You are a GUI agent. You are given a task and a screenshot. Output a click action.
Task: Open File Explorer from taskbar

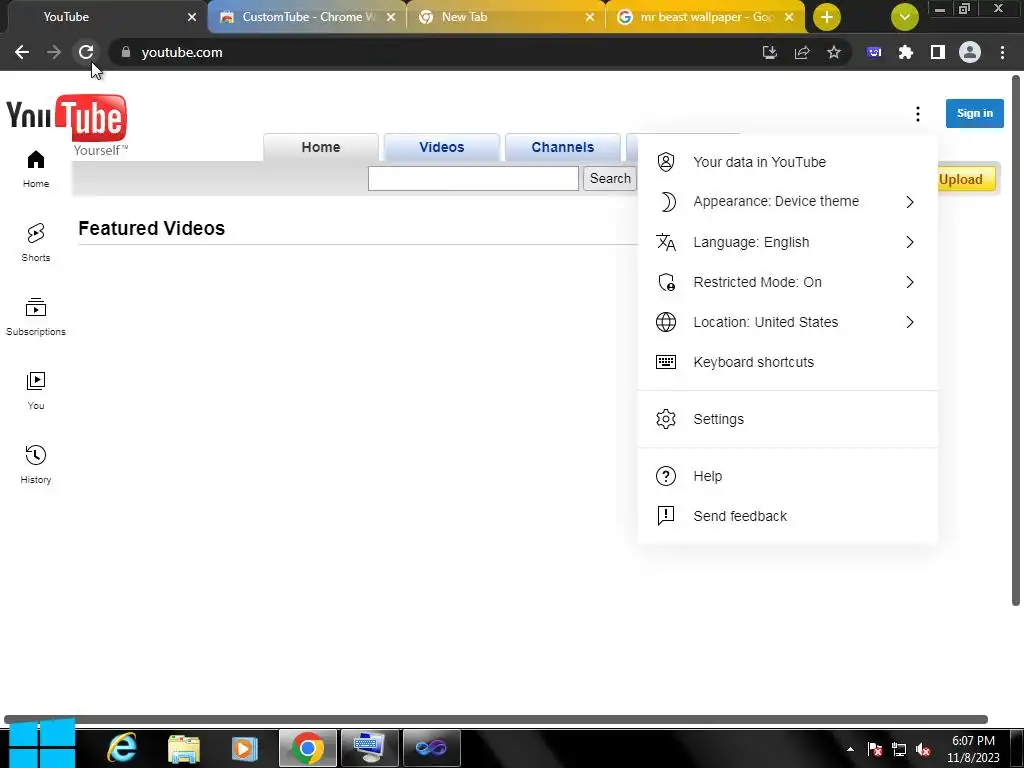pyautogui.click(x=184, y=748)
